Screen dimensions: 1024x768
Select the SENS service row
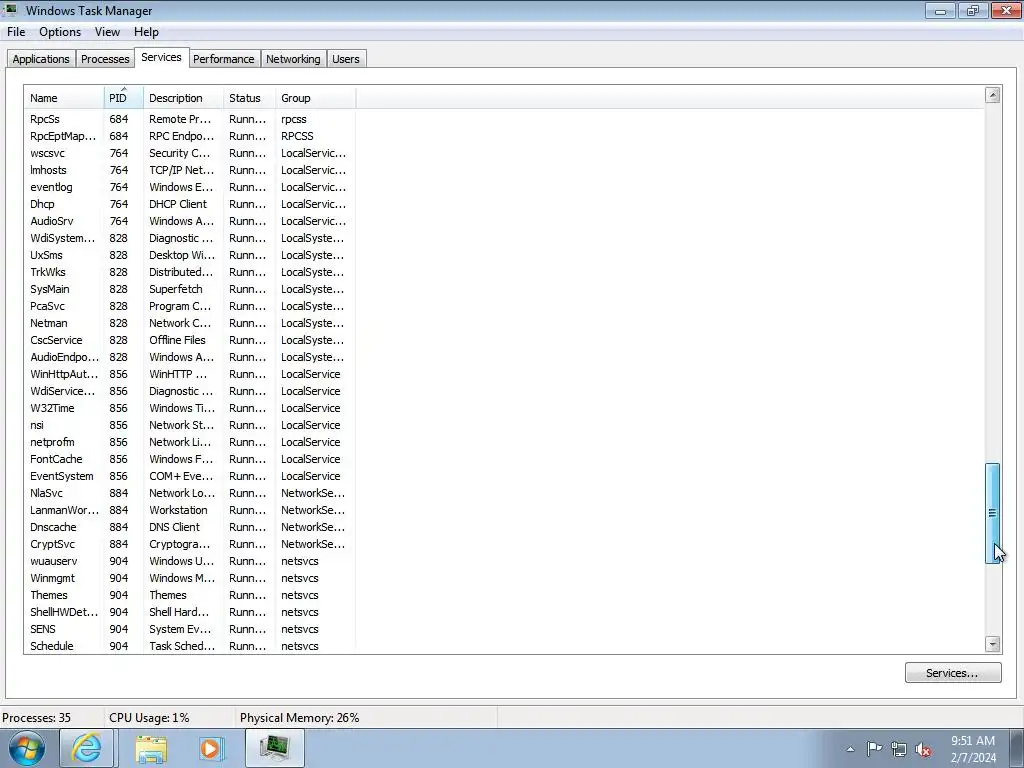(190, 628)
